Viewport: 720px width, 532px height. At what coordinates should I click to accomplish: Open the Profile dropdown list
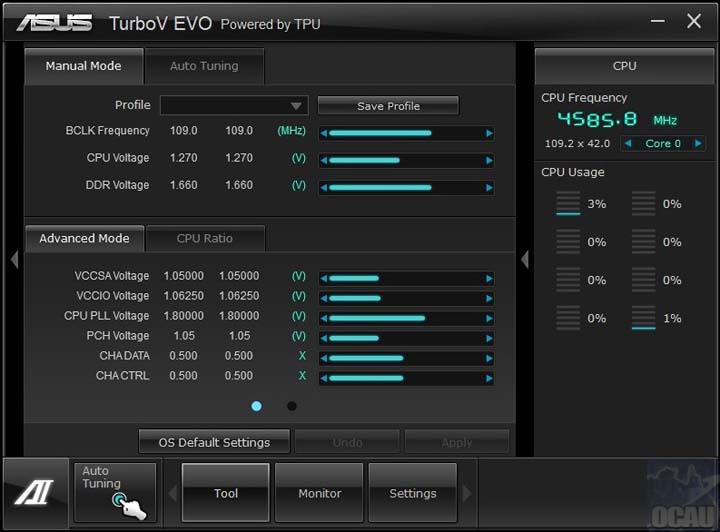[234, 106]
